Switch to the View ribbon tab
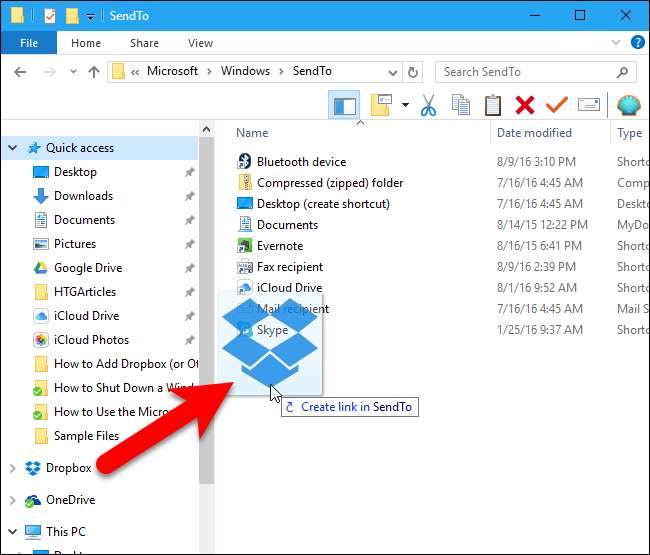 200,43
